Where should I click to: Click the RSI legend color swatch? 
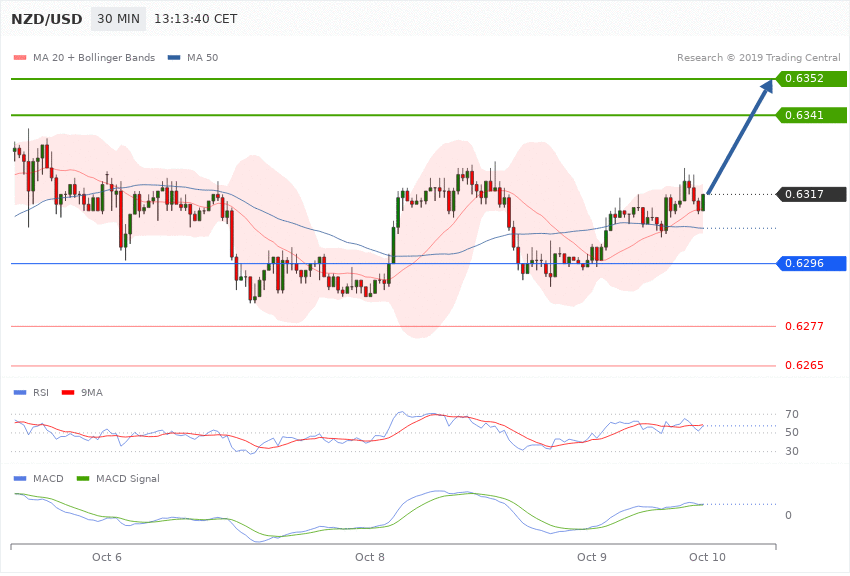coord(20,392)
